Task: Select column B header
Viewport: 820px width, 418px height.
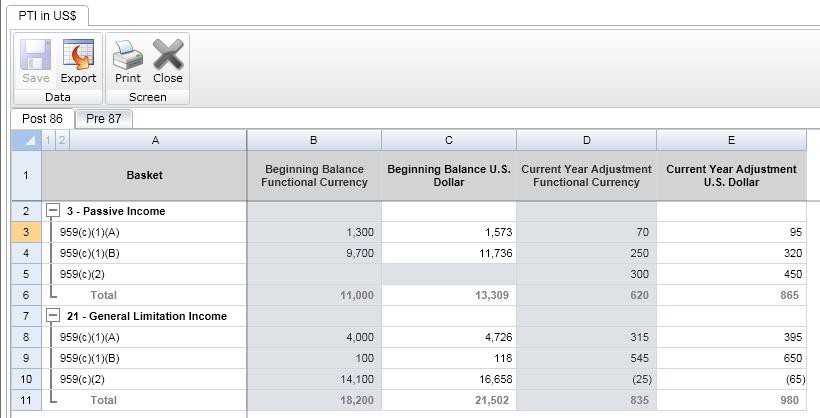Action: pyautogui.click(x=314, y=140)
